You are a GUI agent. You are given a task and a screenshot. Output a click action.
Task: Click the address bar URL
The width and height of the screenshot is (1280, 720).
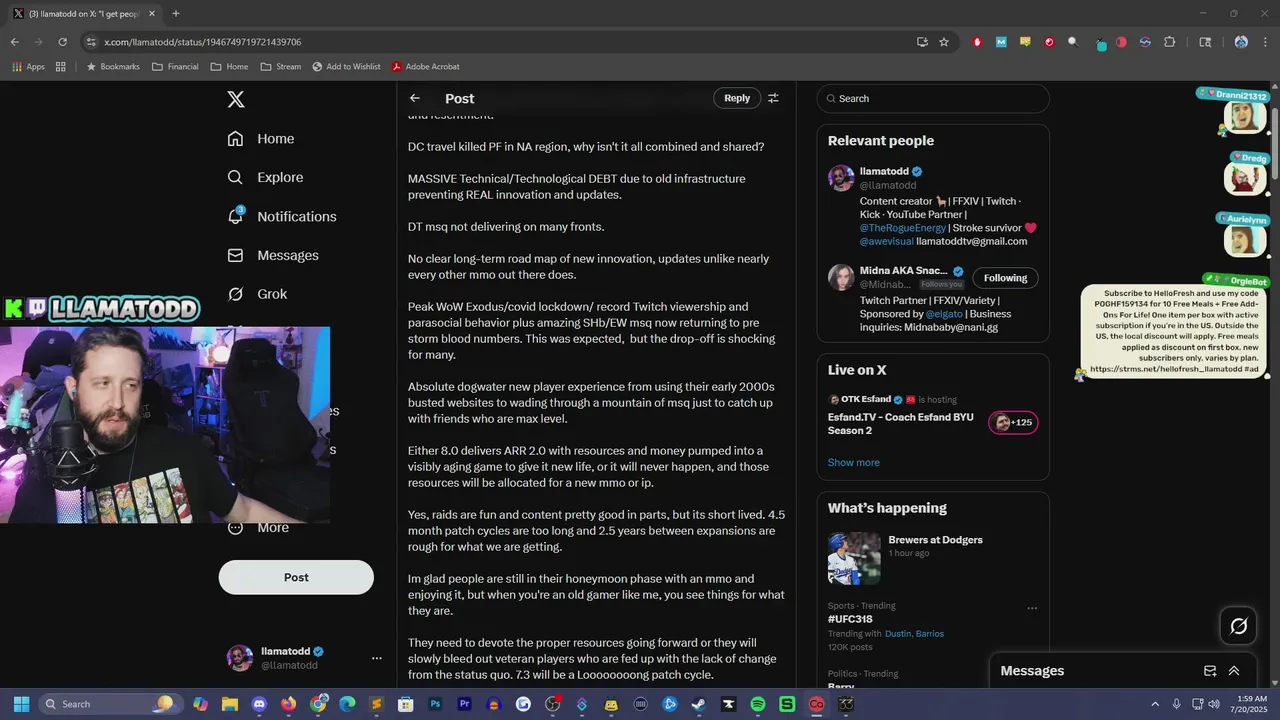point(202,42)
